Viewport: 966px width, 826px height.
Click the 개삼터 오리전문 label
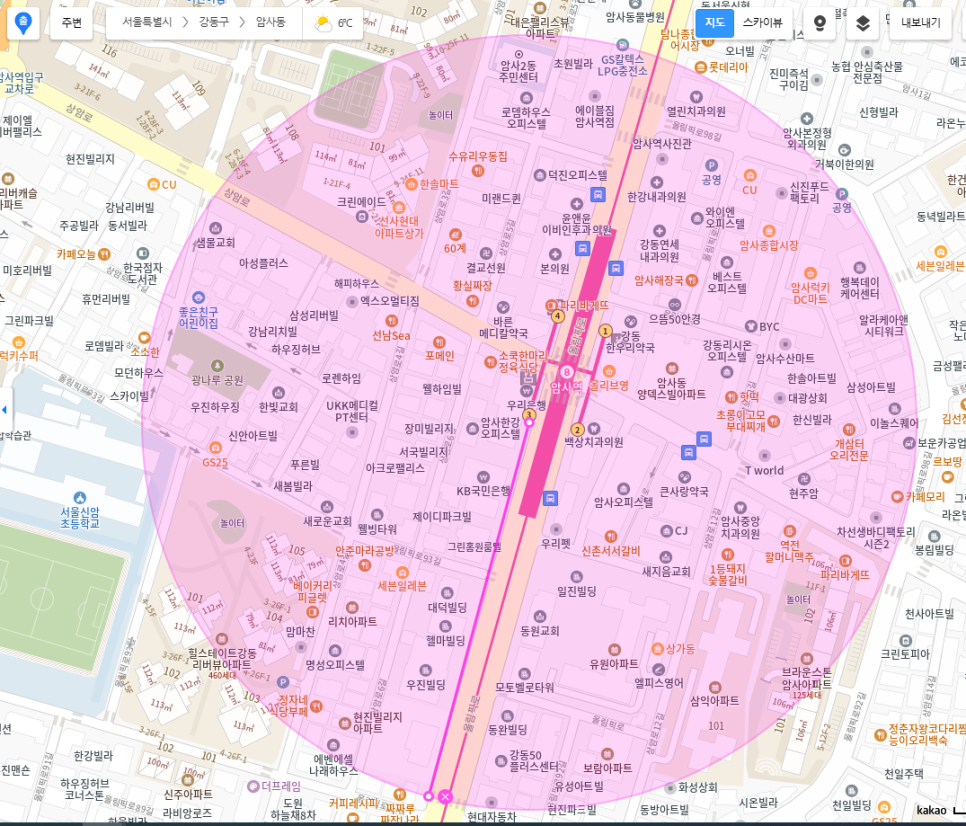pos(849,450)
